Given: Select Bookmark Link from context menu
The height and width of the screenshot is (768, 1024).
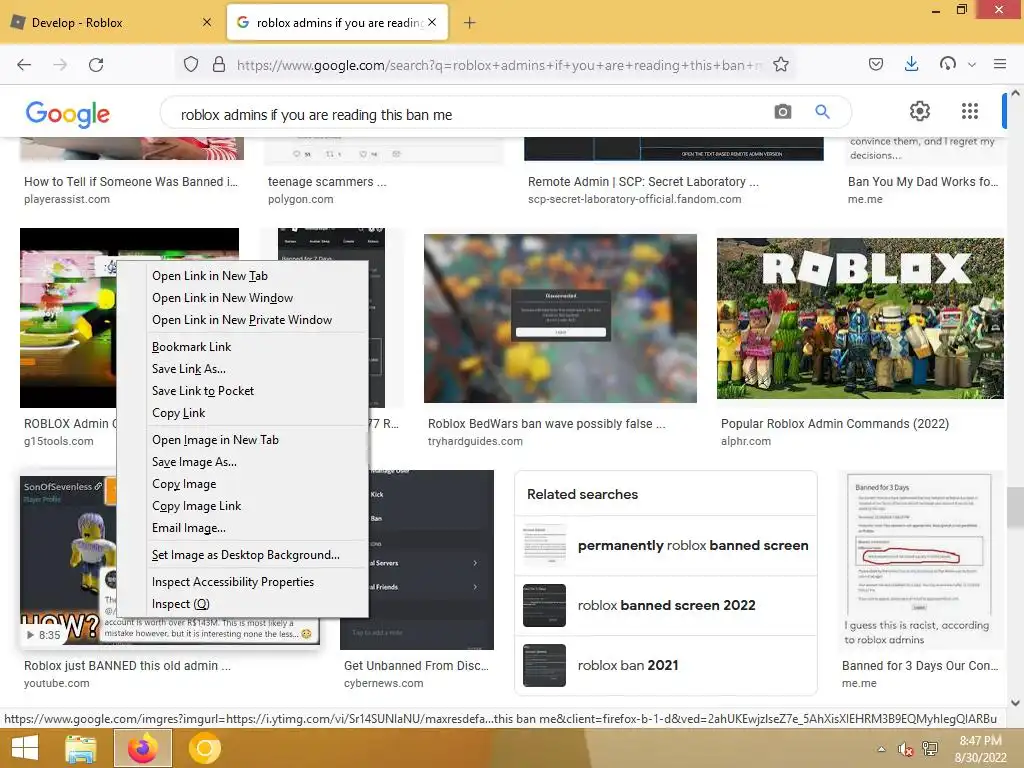Looking at the screenshot, I should 243,347.
